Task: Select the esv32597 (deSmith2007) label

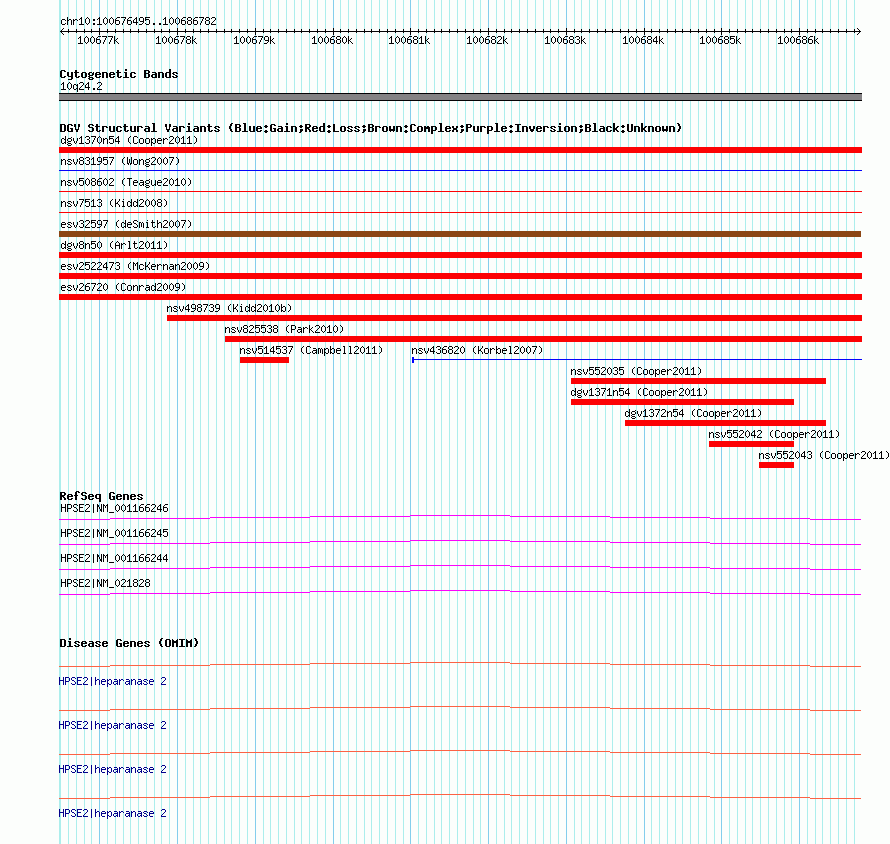Action: click(x=126, y=224)
